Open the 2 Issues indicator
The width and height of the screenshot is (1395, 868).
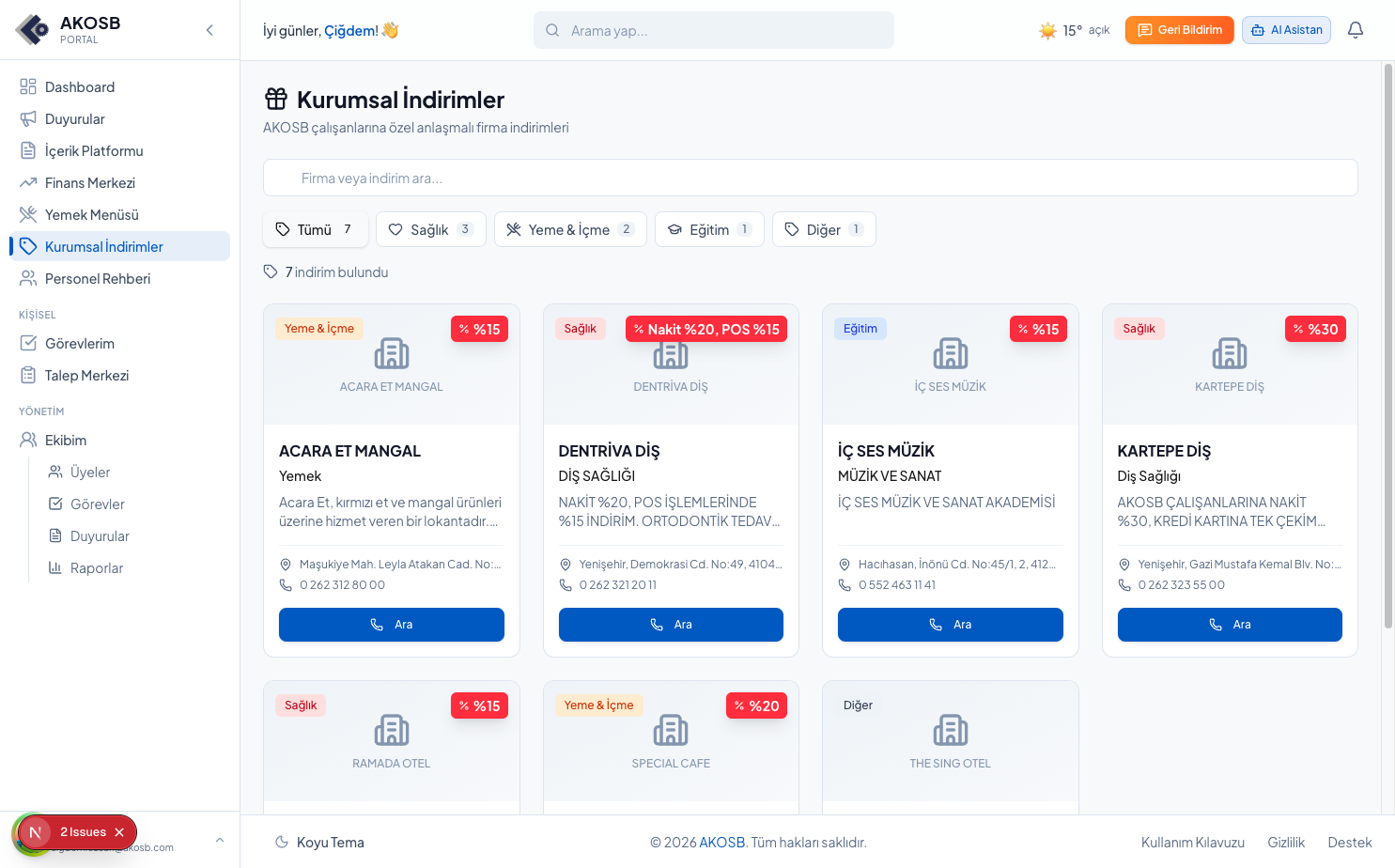tap(83, 832)
